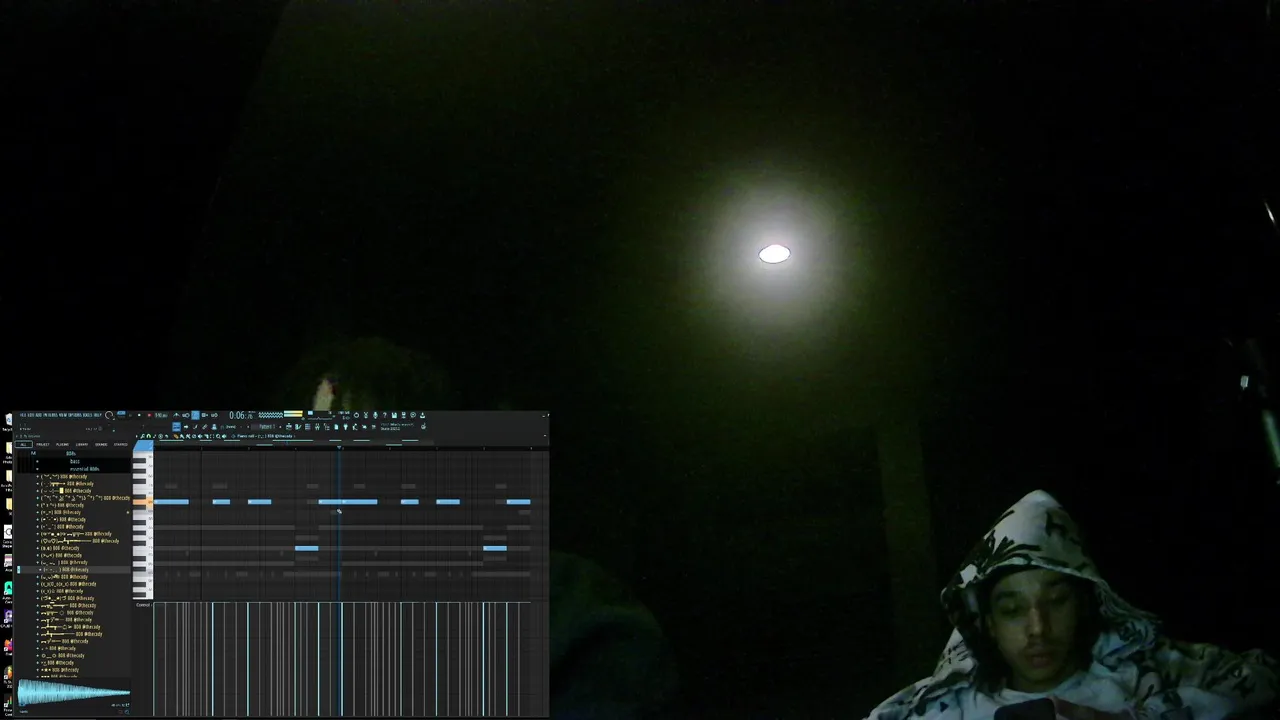Open the global snap (none) dropdown
The width and height of the screenshot is (1280, 720).
click(230, 427)
